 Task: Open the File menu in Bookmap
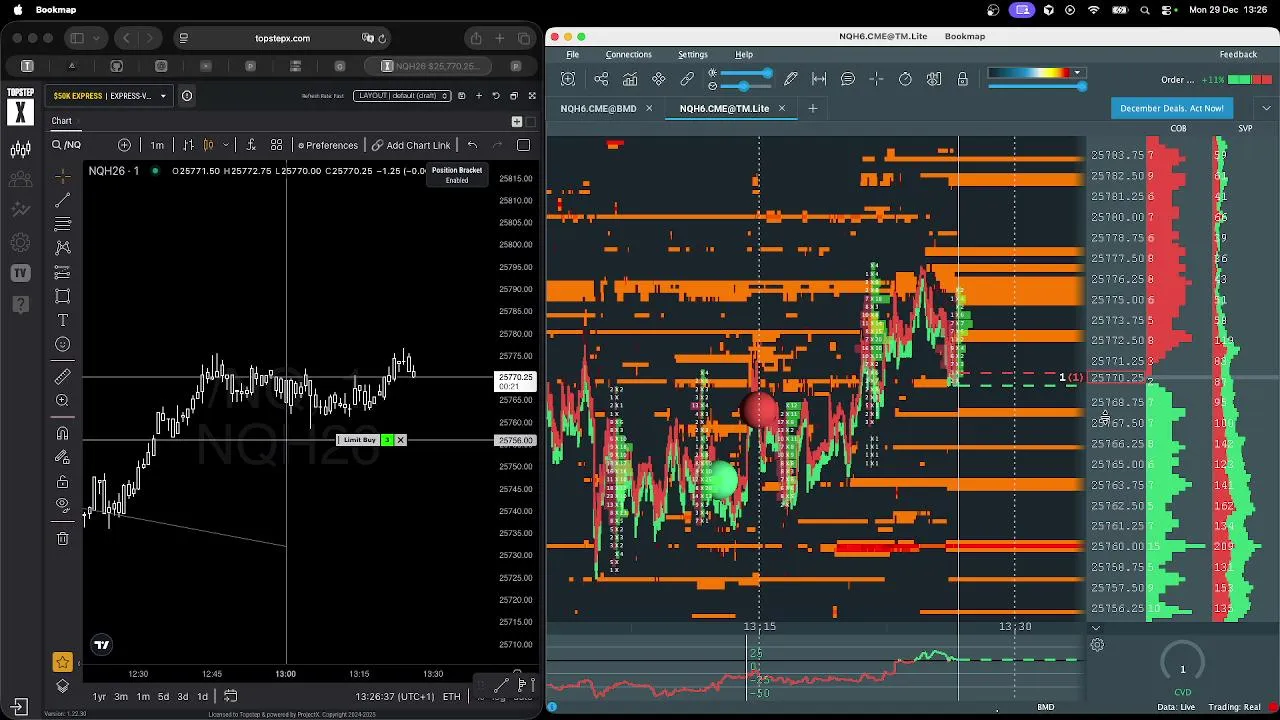point(573,54)
